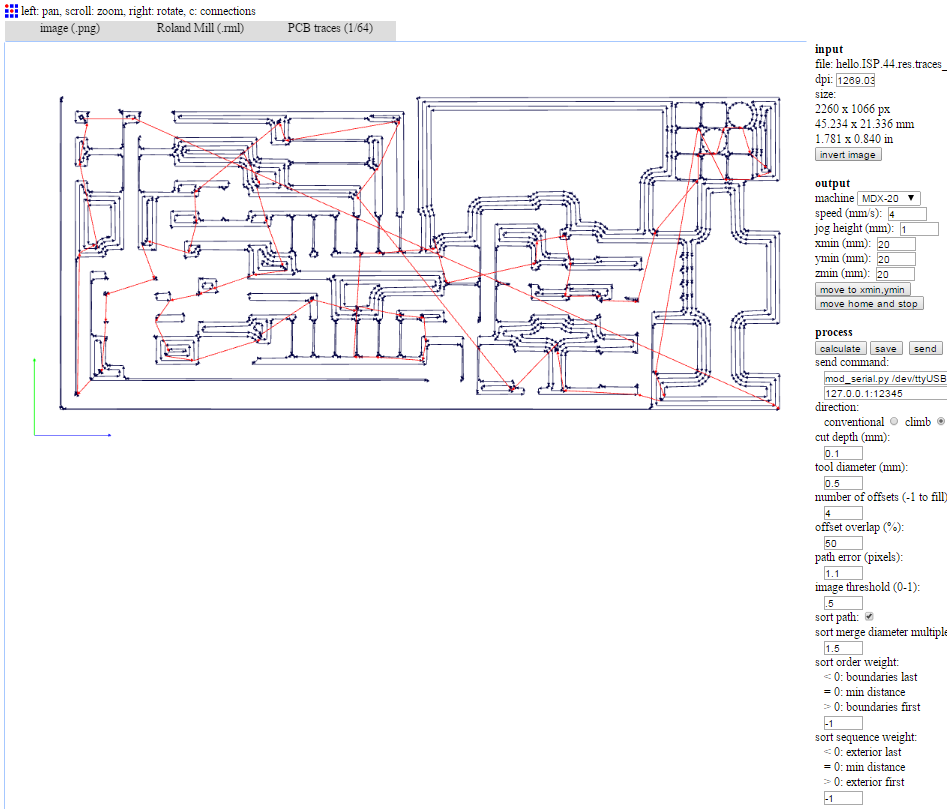Image resolution: width=947 pixels, height=809 pixels.
Task: Click the path error (pixels) field
Action: tap(843, 573)
